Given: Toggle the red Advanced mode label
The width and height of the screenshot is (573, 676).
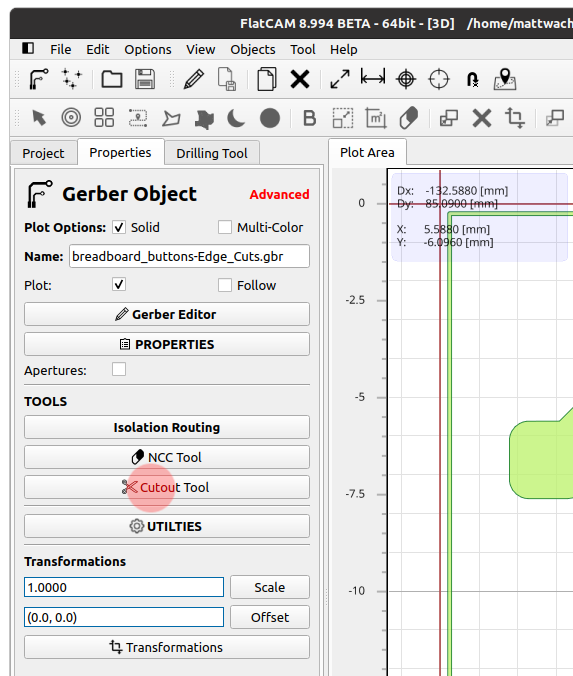Looking at the screenshot, I should coord(279,194).
